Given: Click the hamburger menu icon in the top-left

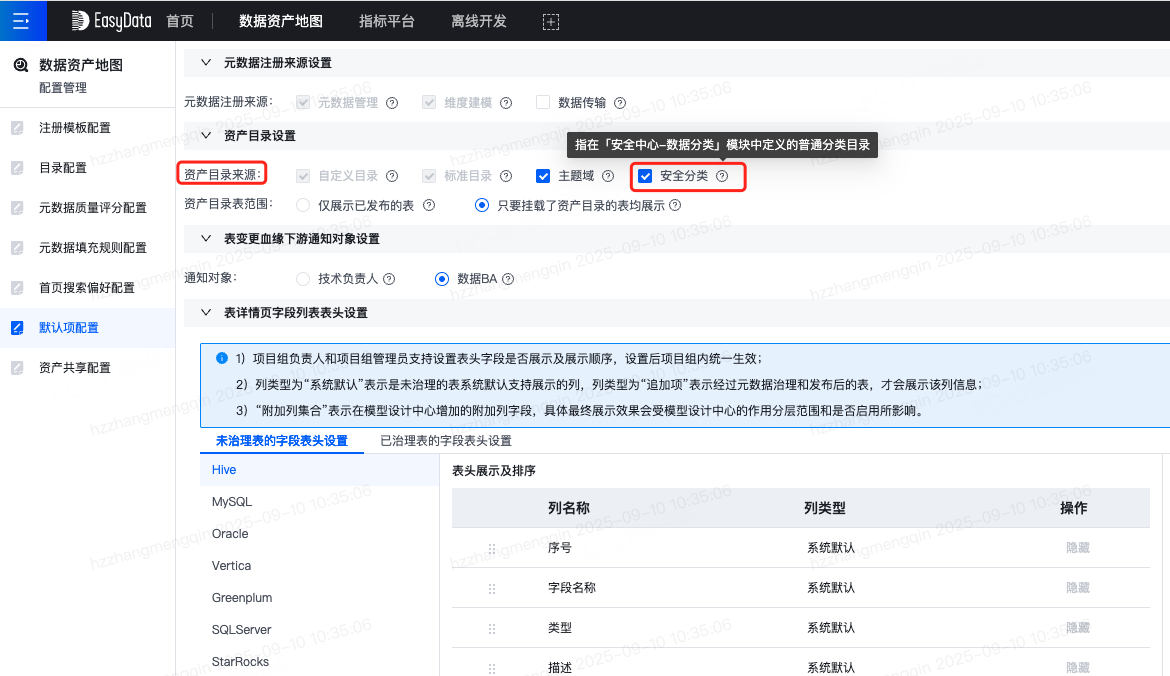Looking at the screenshot, I should (21, 21).
